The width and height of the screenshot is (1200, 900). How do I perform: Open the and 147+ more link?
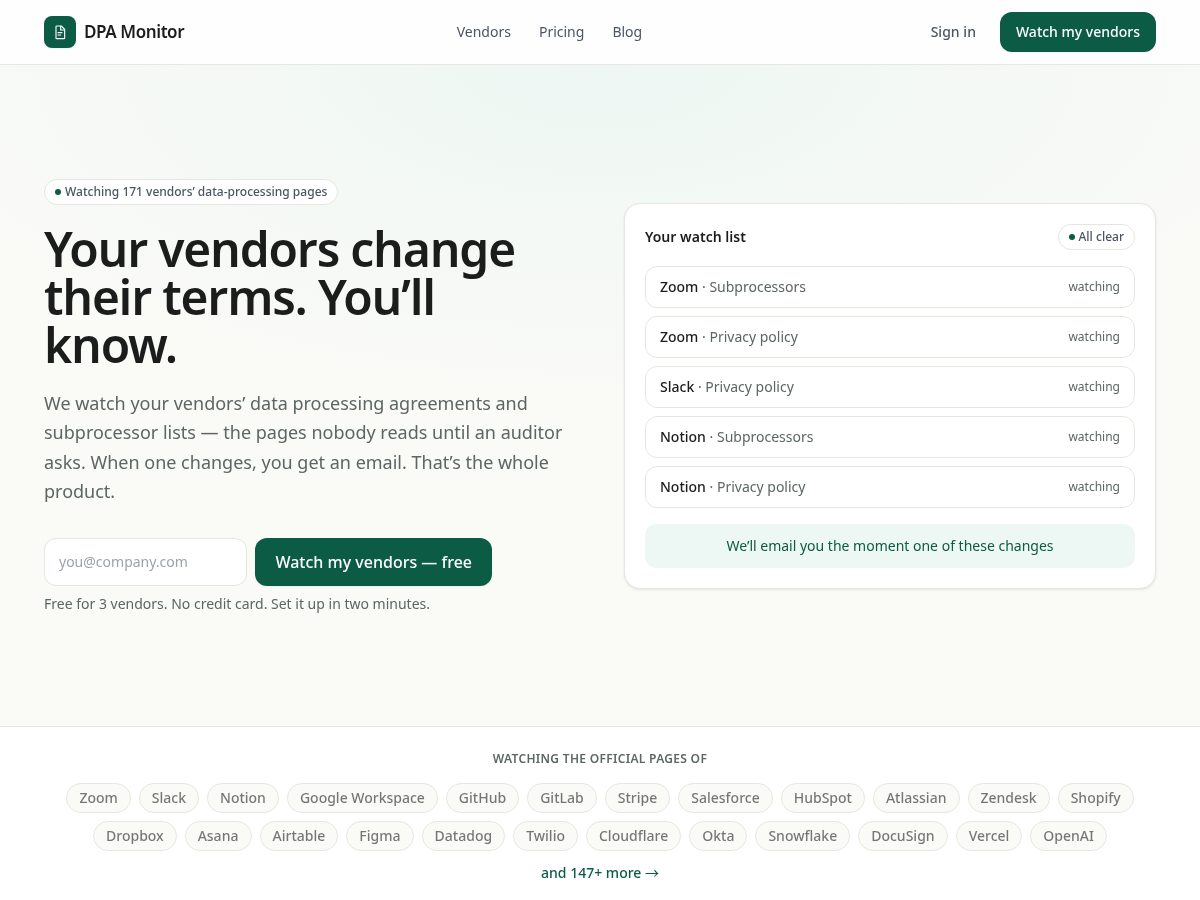pyautogui.click(x=600, y=873)
